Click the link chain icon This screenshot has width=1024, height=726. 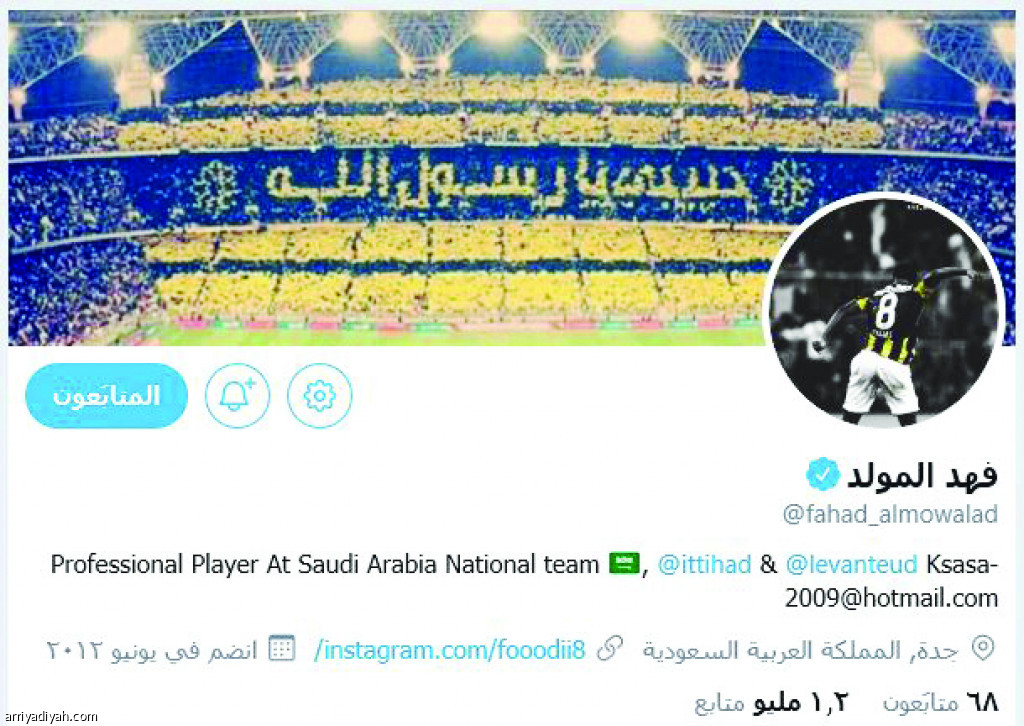609,649
